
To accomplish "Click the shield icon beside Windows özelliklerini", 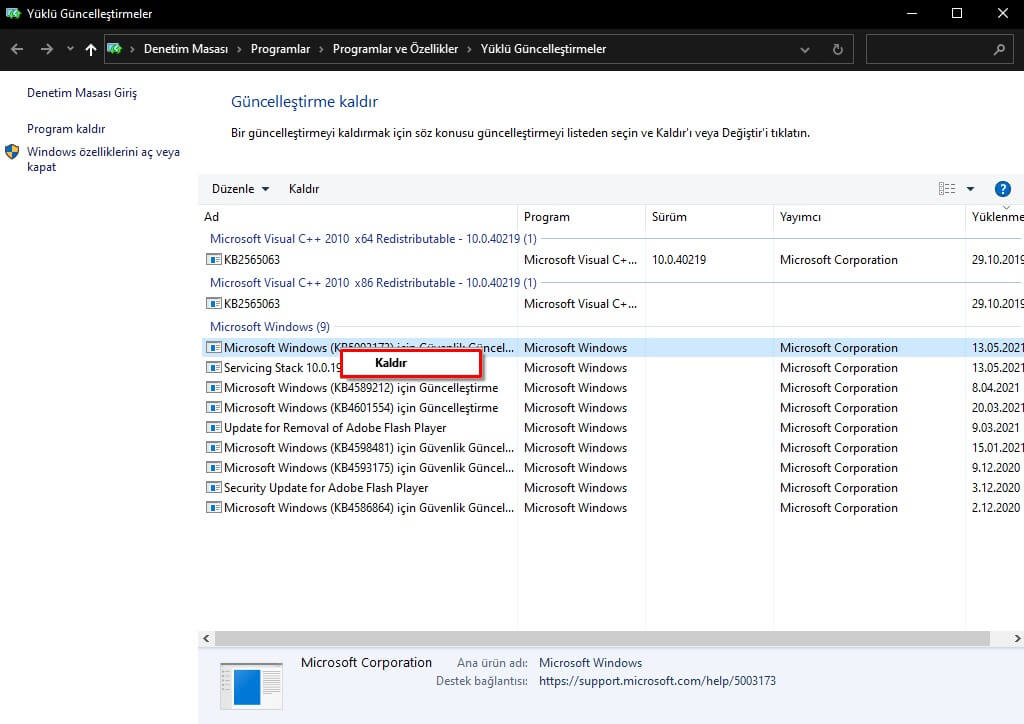I will (12, 152).
